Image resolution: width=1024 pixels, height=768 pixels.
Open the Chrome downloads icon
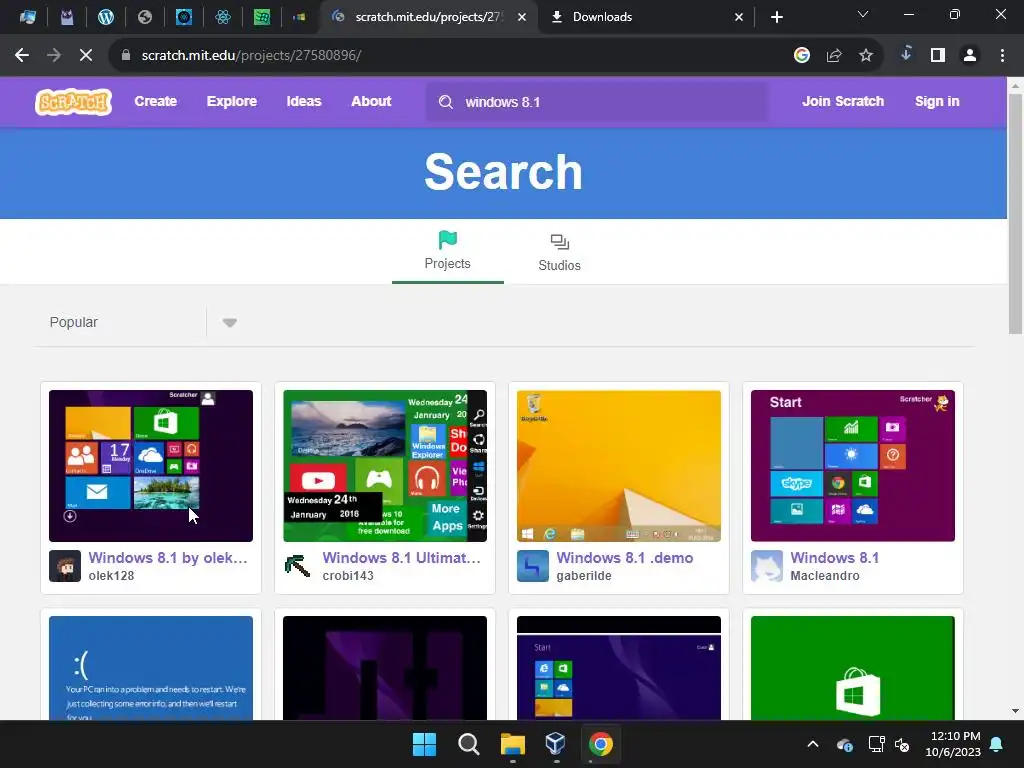(906, 54)
